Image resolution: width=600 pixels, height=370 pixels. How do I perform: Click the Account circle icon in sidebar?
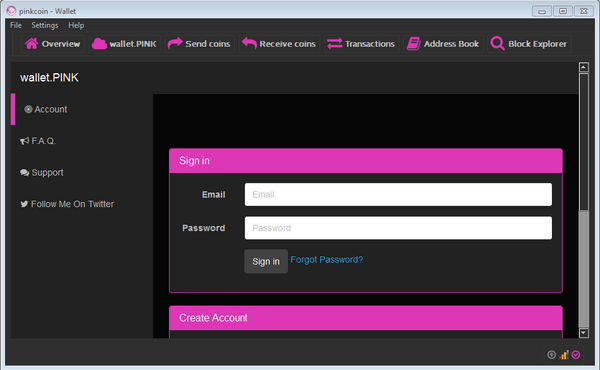pos(28,109)
